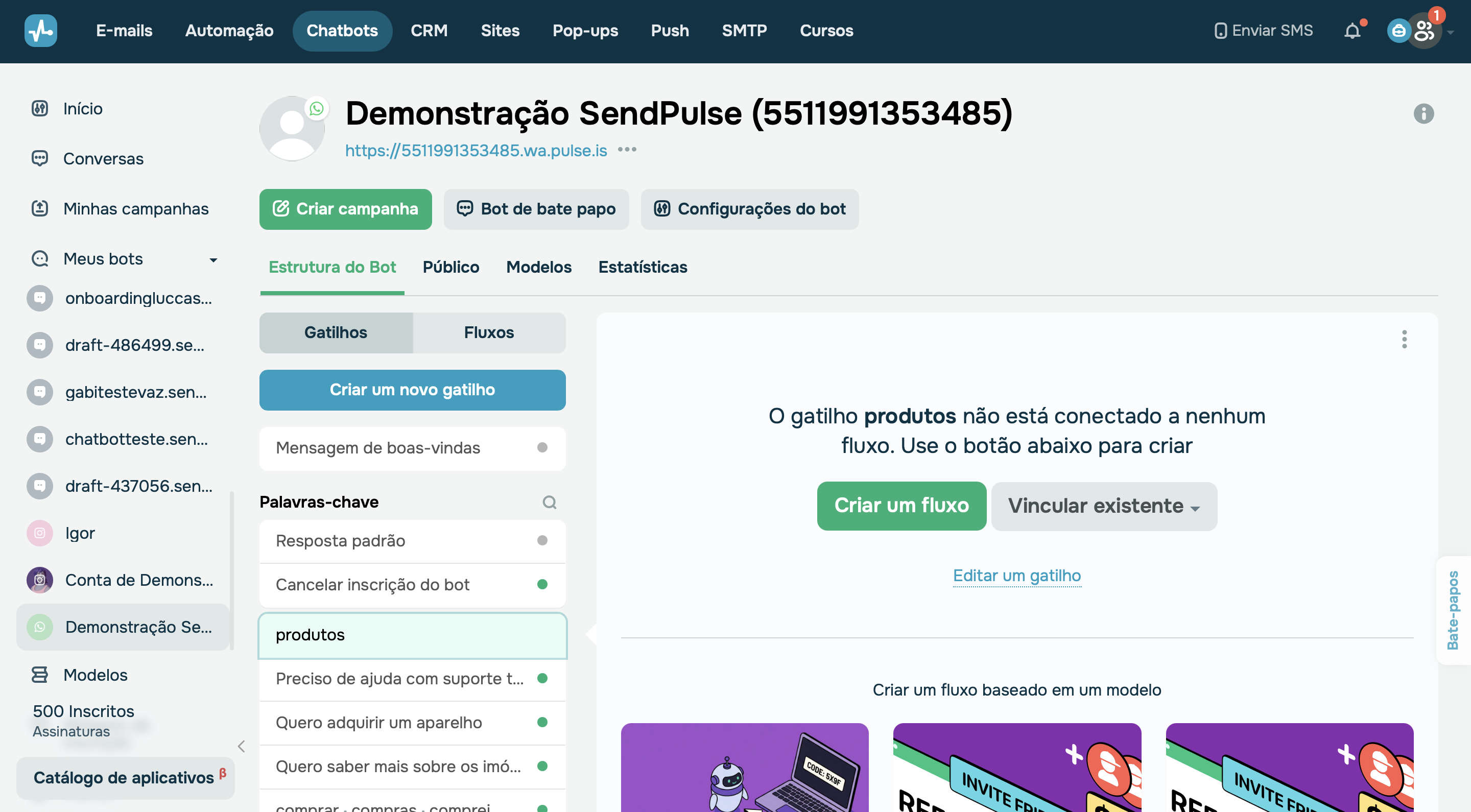1471x812 pixels.
Task: Click the Meus bots icon
Action: [39, 259]
